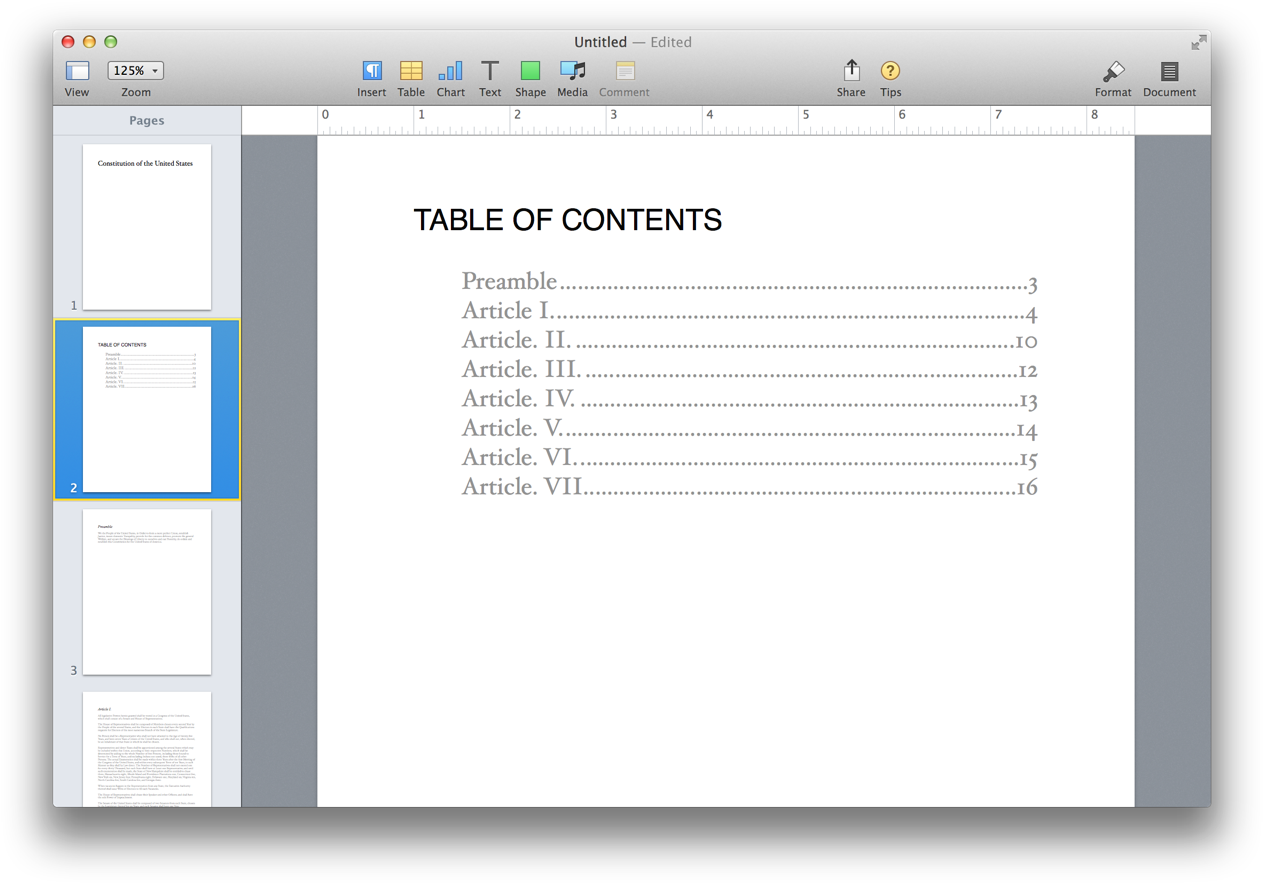This screenshot has width=1263, height=883.
Task: Open the Zoom level dropdown
Action: [135, 70]
